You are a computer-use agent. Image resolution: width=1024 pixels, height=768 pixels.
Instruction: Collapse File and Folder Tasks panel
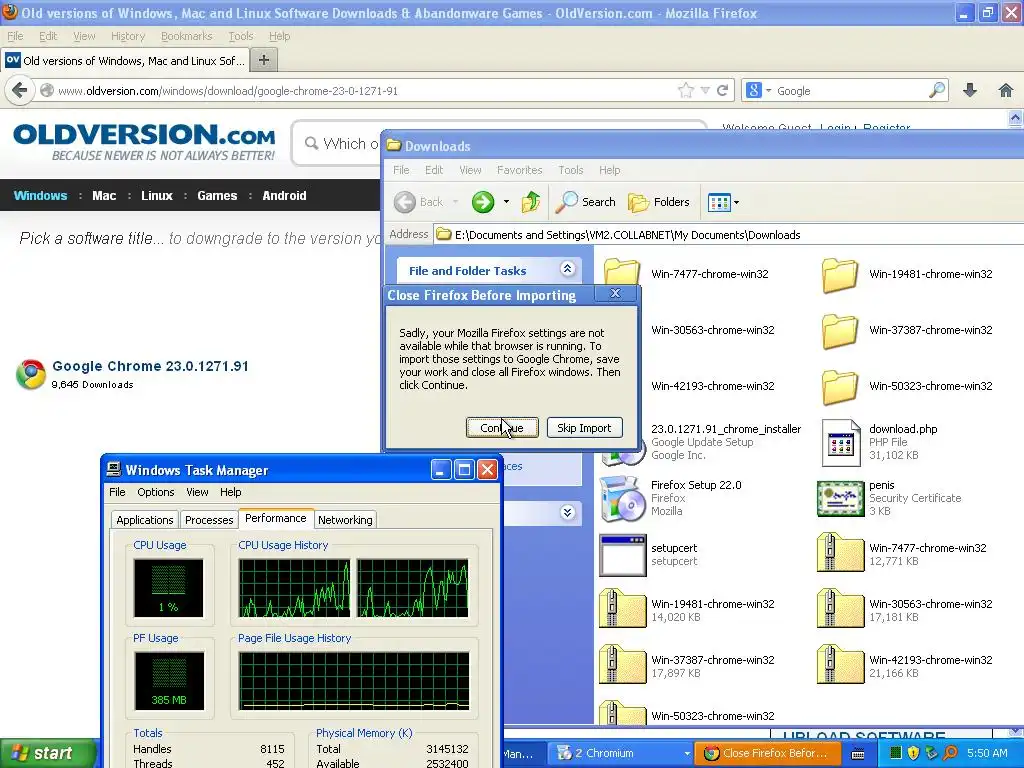pos(568,268)
